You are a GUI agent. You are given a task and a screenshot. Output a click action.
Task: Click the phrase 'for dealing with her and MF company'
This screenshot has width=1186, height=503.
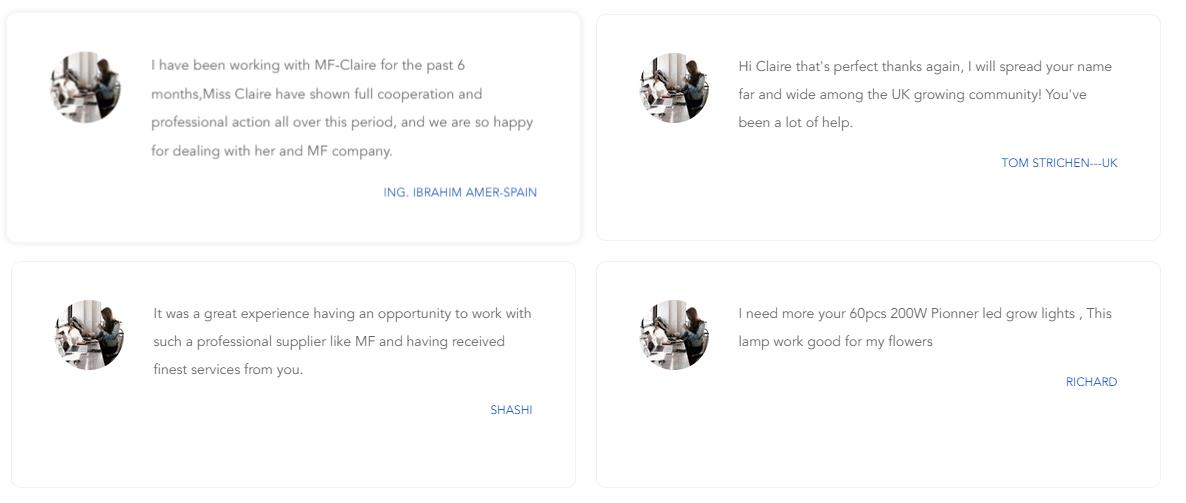272,151
